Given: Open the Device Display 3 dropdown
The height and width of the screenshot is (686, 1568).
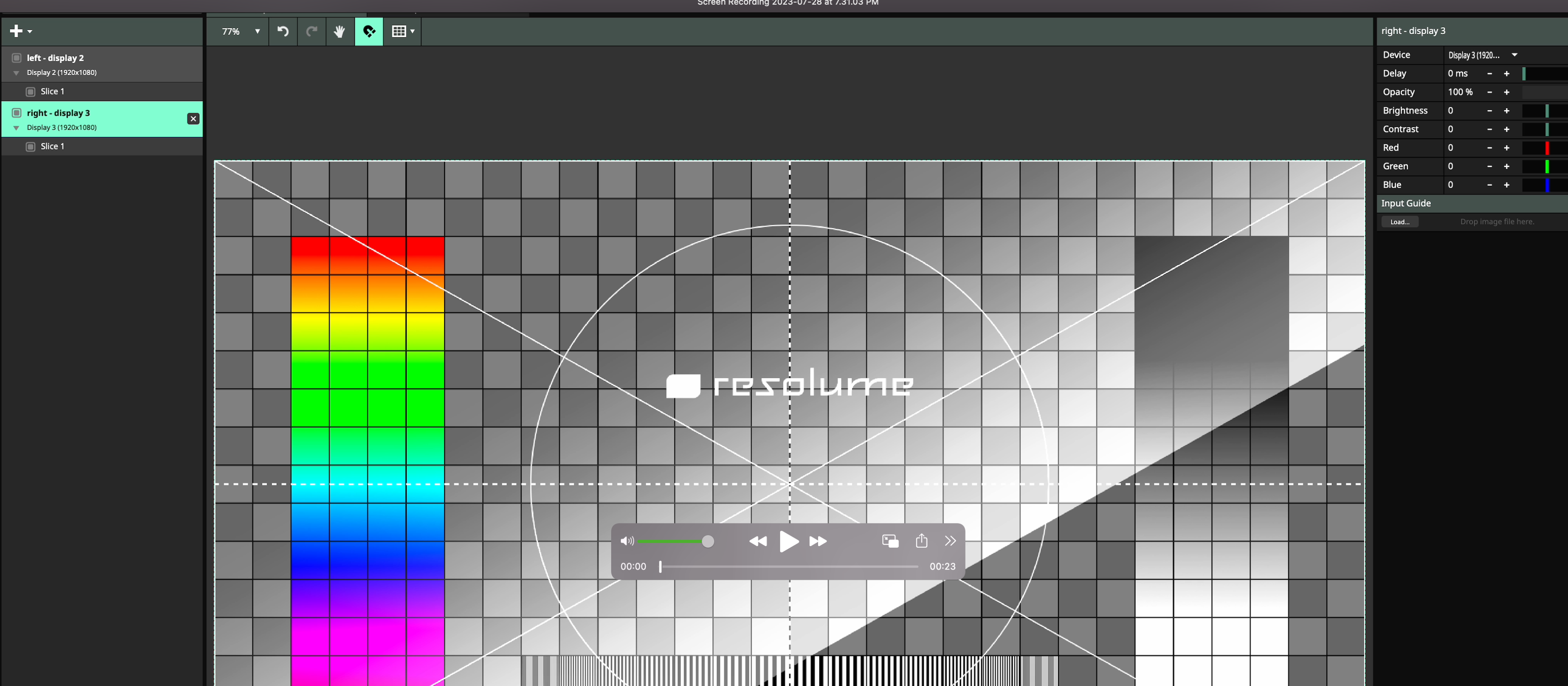Looking at the screenshot, I should click(1483, 55).
